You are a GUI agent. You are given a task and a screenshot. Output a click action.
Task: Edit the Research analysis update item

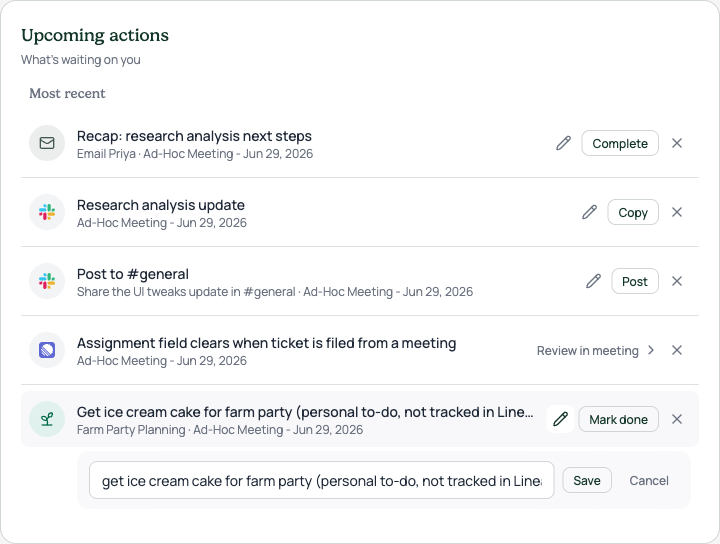[590, 212]
